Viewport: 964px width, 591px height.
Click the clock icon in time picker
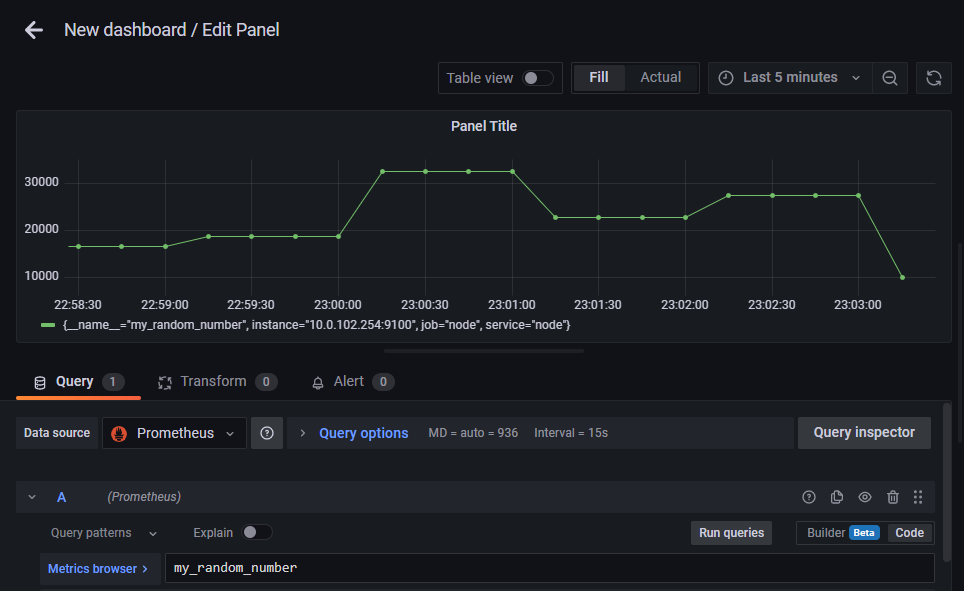(x=726, y=78)
